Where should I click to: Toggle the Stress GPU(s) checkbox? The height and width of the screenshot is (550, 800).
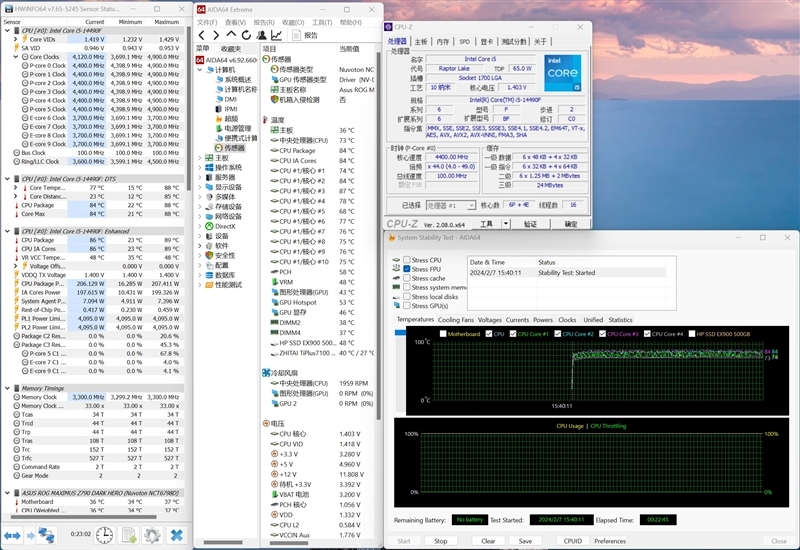pyautogui.click(x=405, y=305)
